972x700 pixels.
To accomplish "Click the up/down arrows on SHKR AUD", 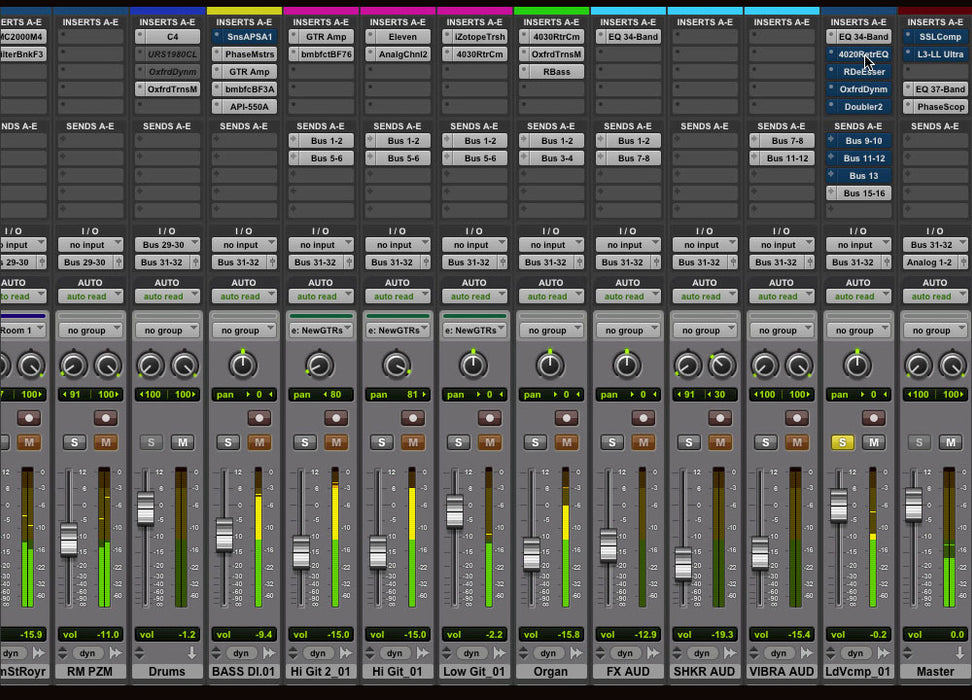I will point(677,653).
